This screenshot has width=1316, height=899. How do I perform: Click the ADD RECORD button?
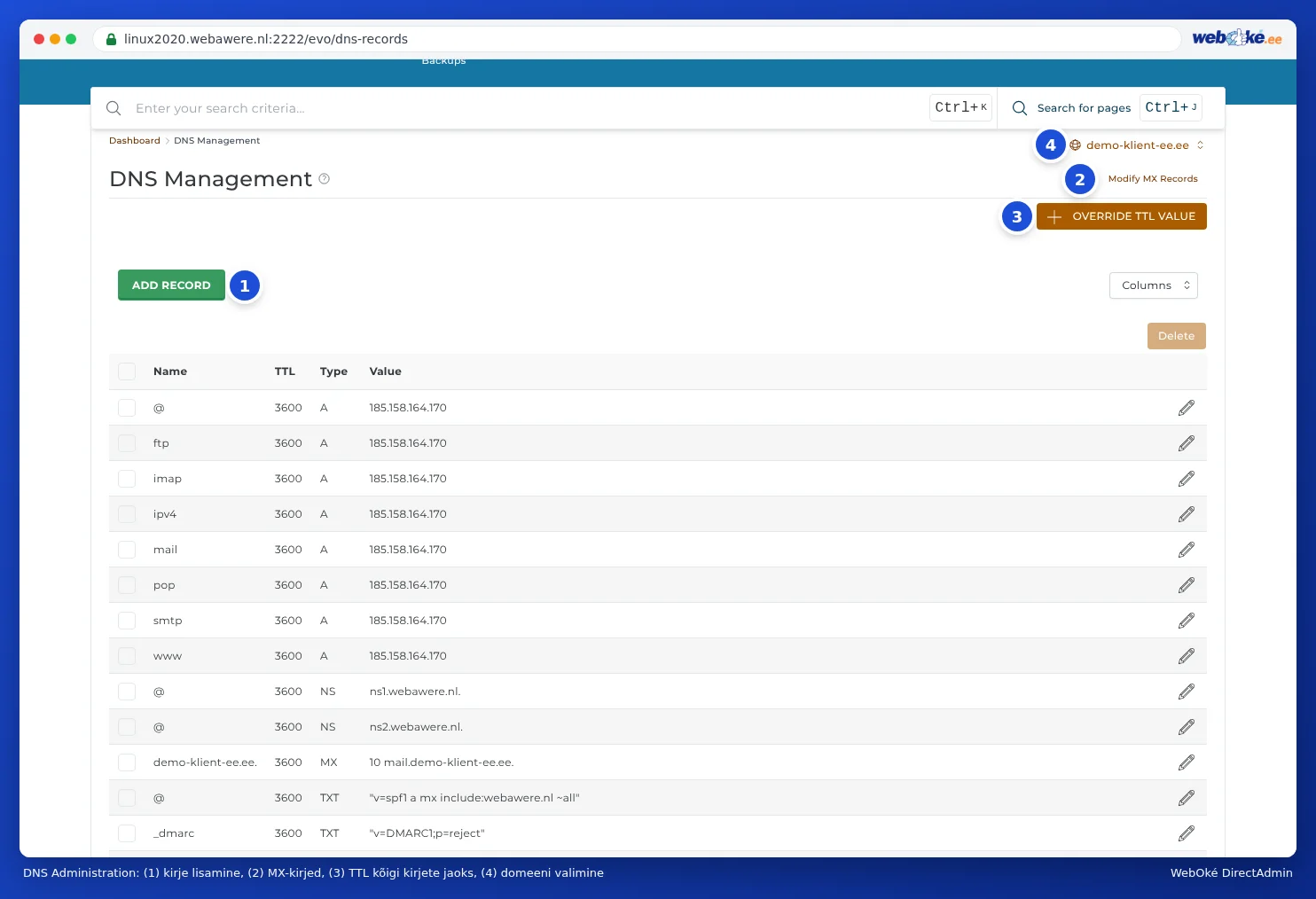[171, 285]
